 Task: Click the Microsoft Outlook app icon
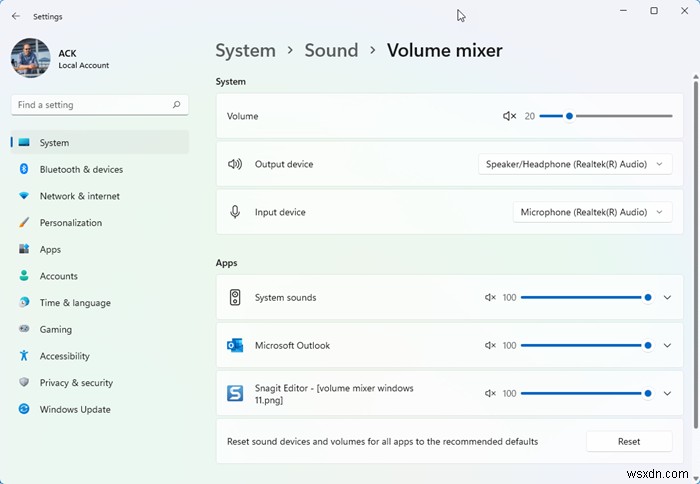point(235,345)
